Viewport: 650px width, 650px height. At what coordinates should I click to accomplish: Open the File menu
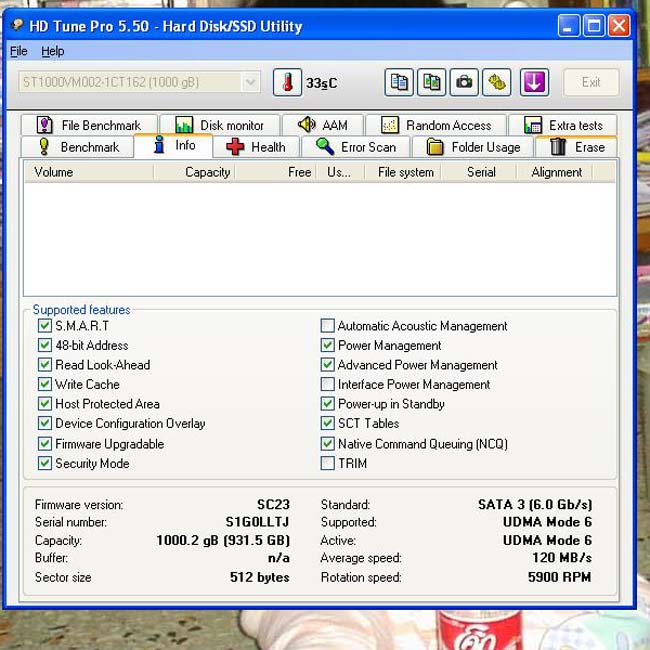point(19,51)
